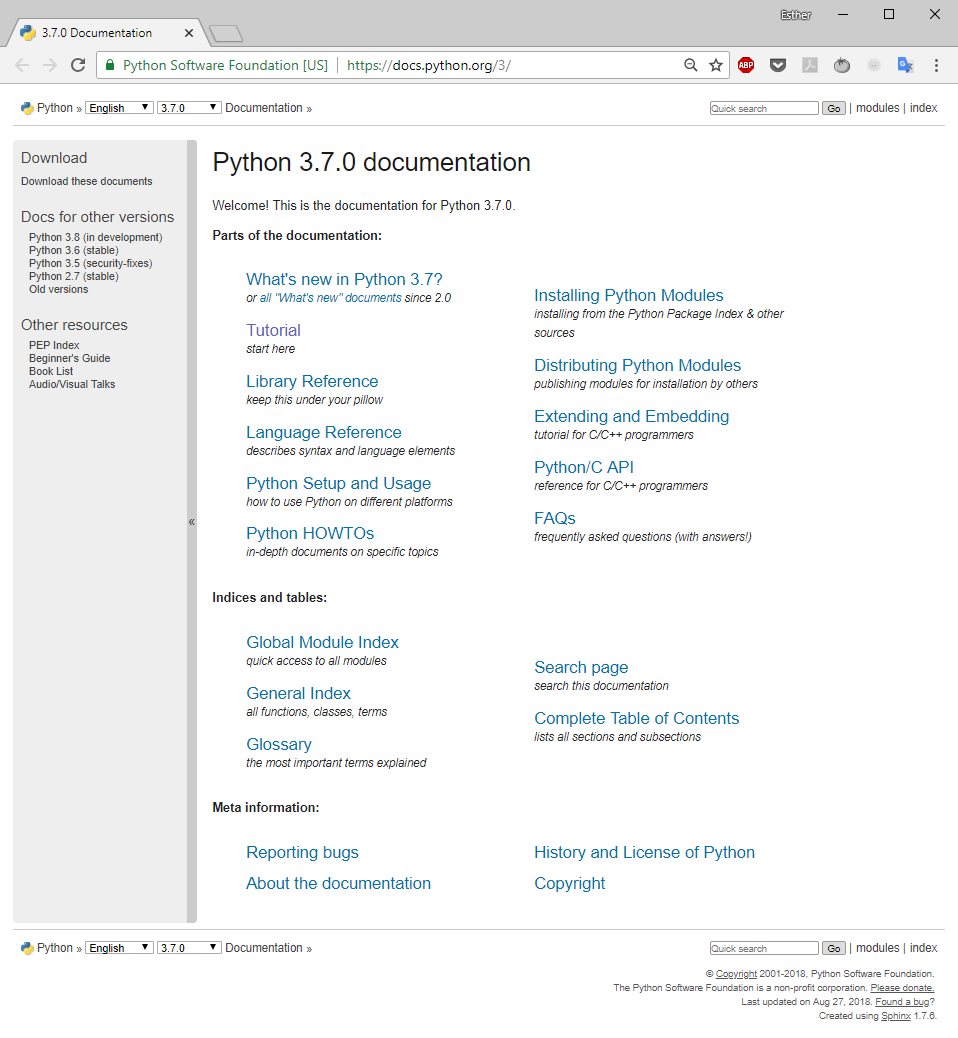Open the Book List link

[51, 371]
